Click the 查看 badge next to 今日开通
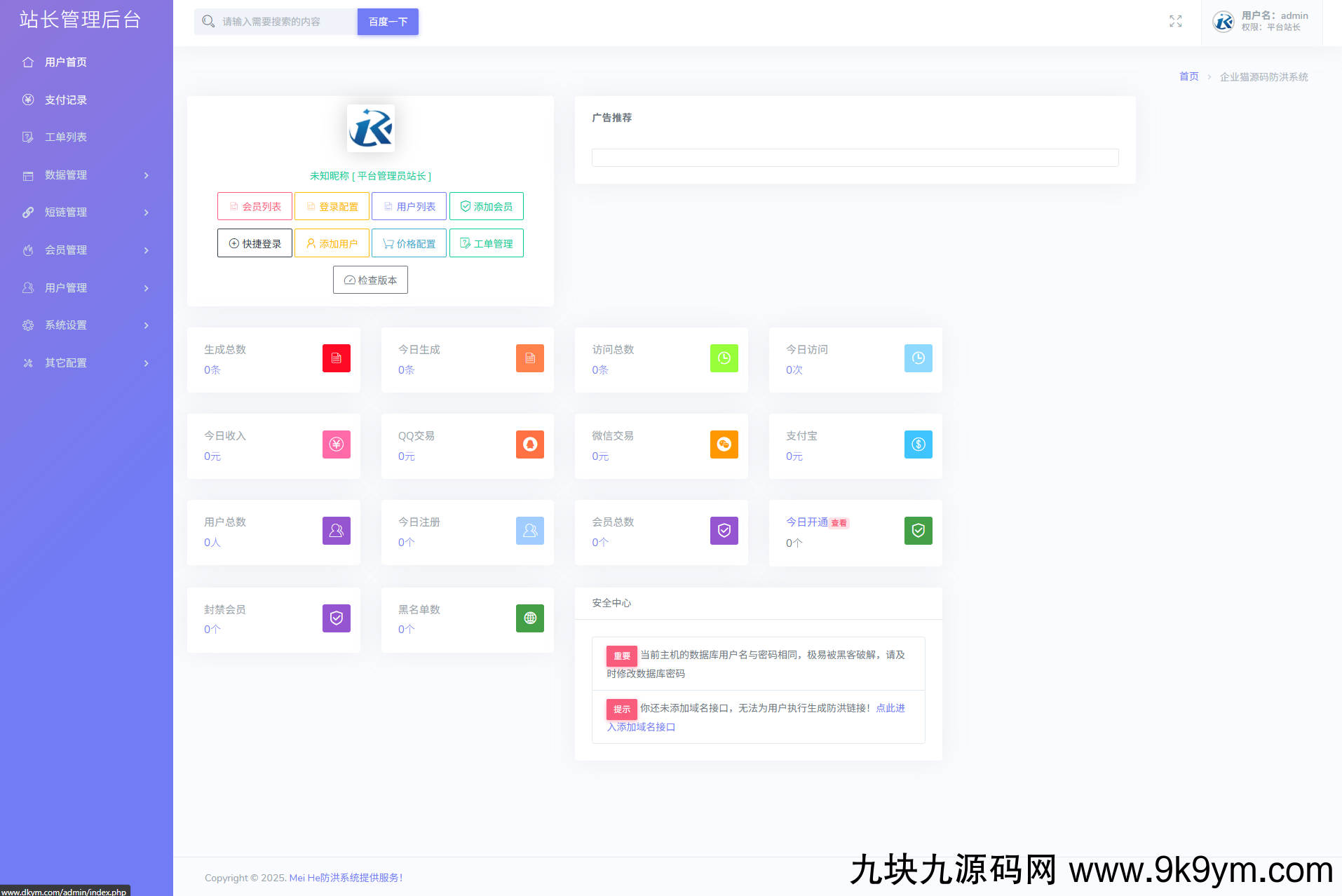The width and height of the screenshot is (1342, 896). (839, 523)
